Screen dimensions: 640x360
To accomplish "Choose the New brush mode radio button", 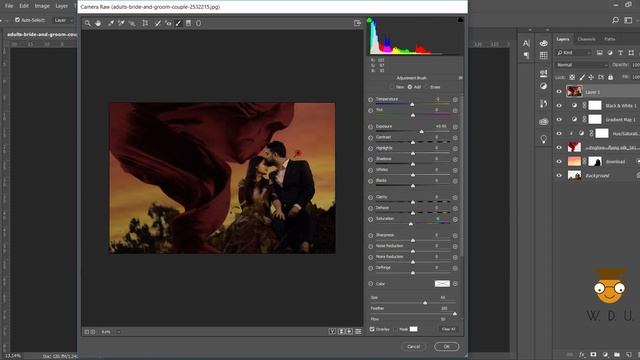I will pyautogui.click(x=392, y=87).
